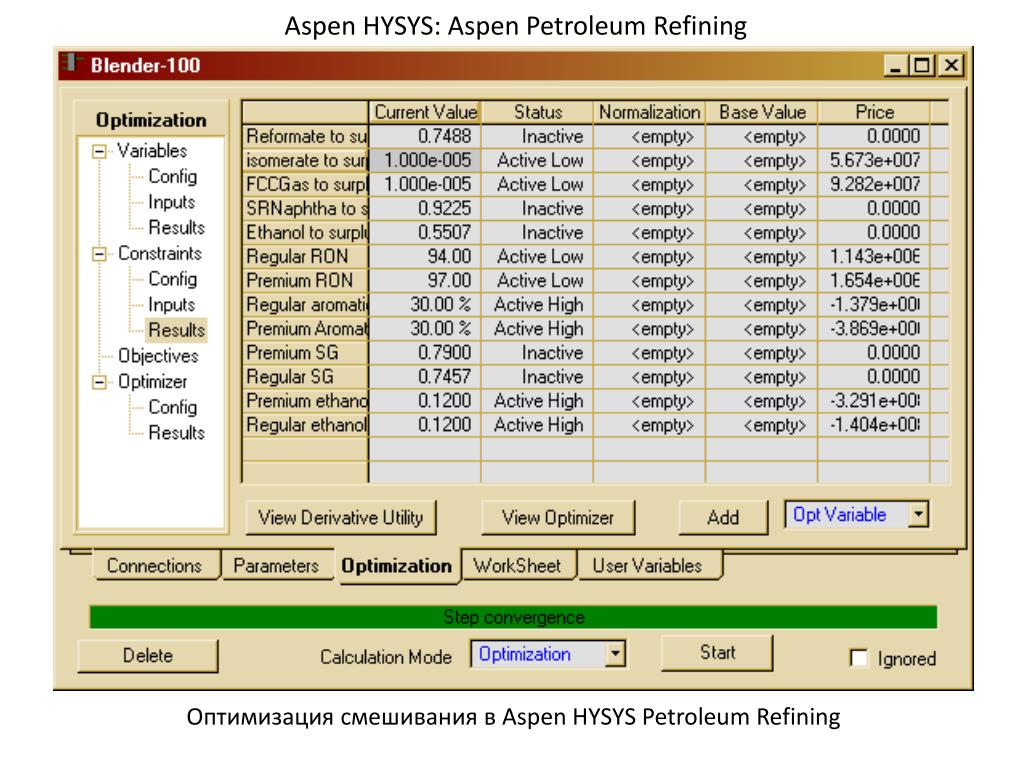Open the Calculation Mode dropdown
Image resolution: width=1024 pixels, height=768 pixels.
point(615,654)
